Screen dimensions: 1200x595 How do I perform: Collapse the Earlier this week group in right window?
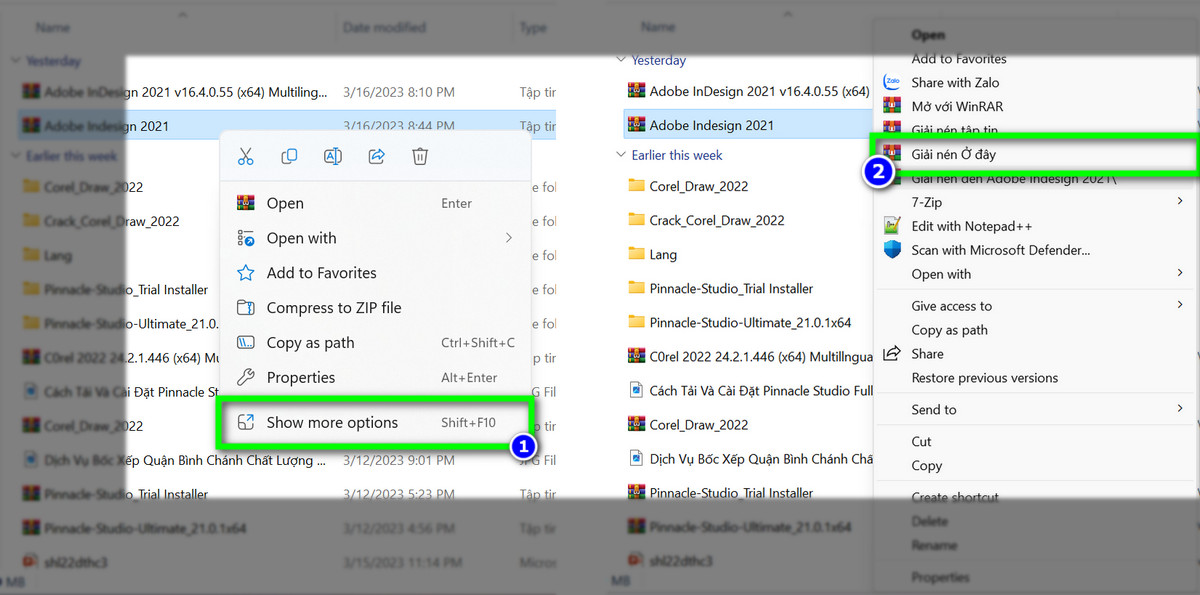click(x=621, y=155)
